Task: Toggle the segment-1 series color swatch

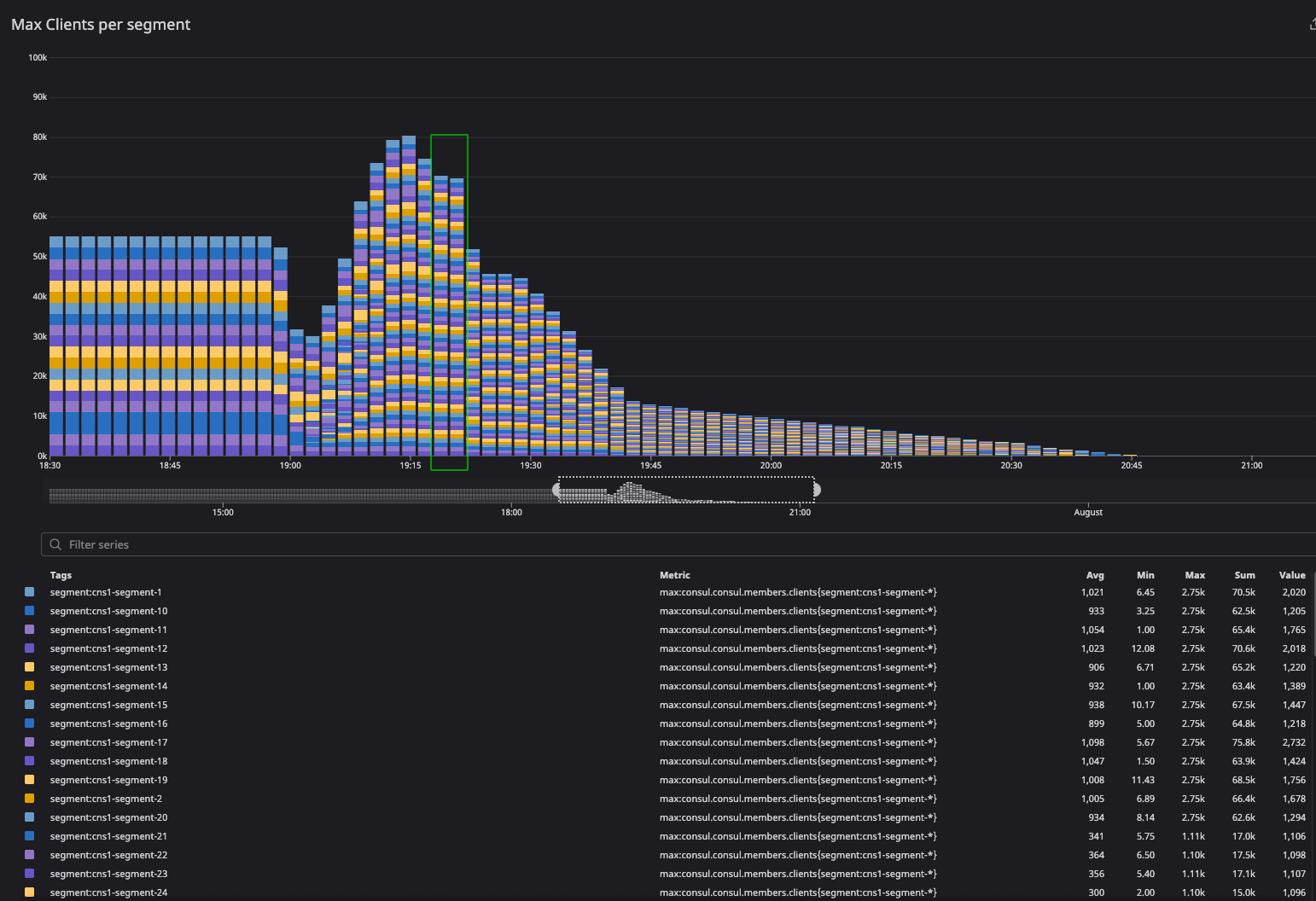Action: (30, 592)
